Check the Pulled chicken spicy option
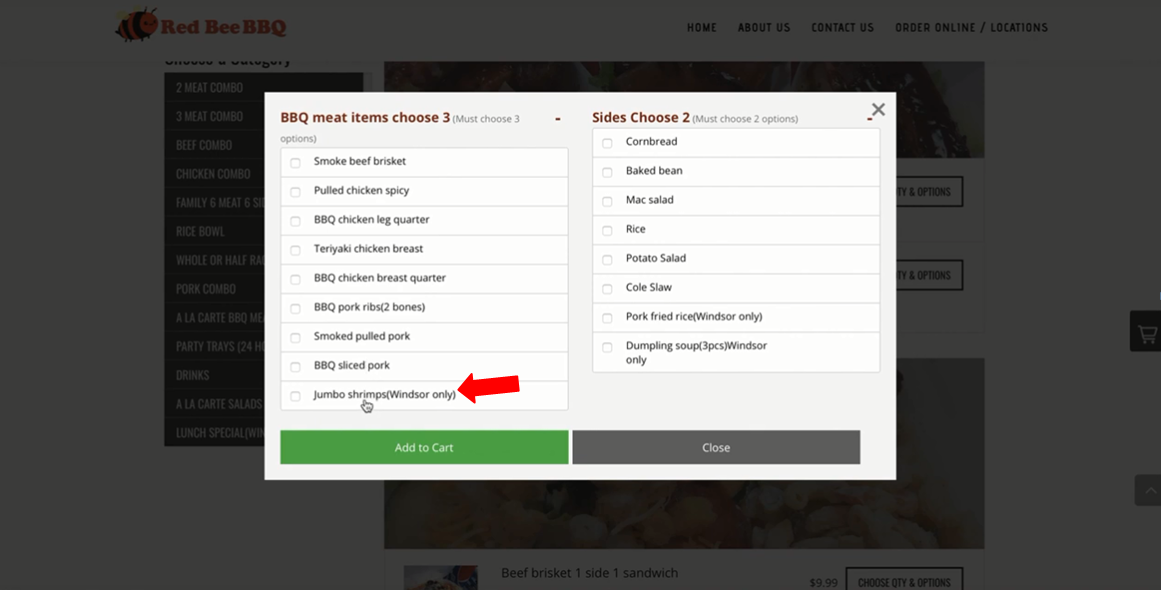 tap(296, 191)
